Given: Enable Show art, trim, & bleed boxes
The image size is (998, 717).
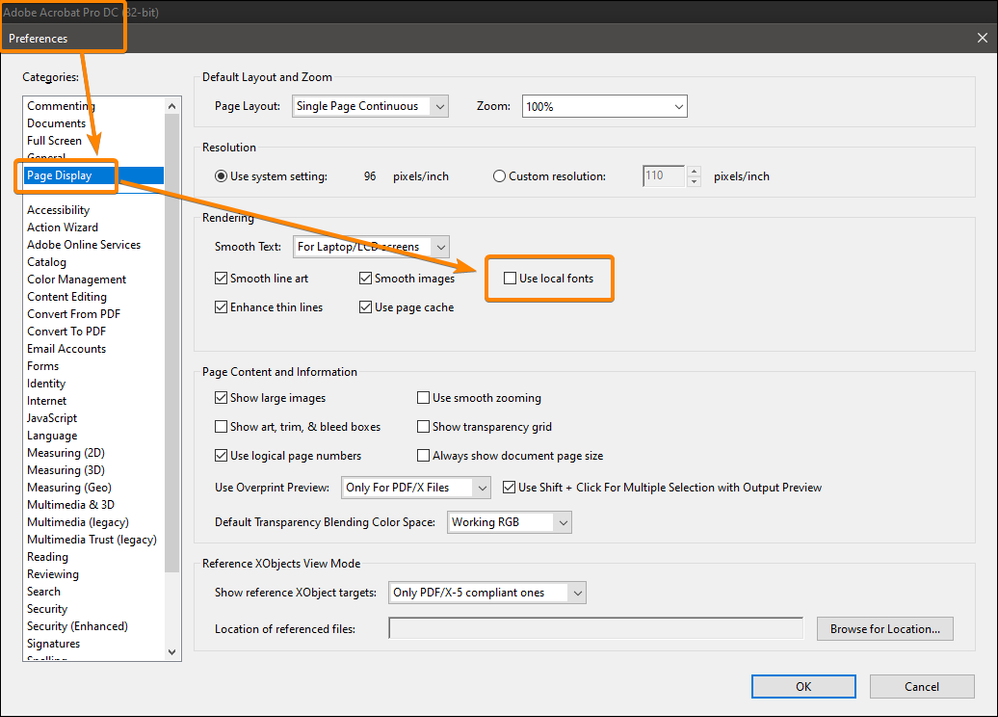Looking at the screenshot, I should (x=221, y=427).
